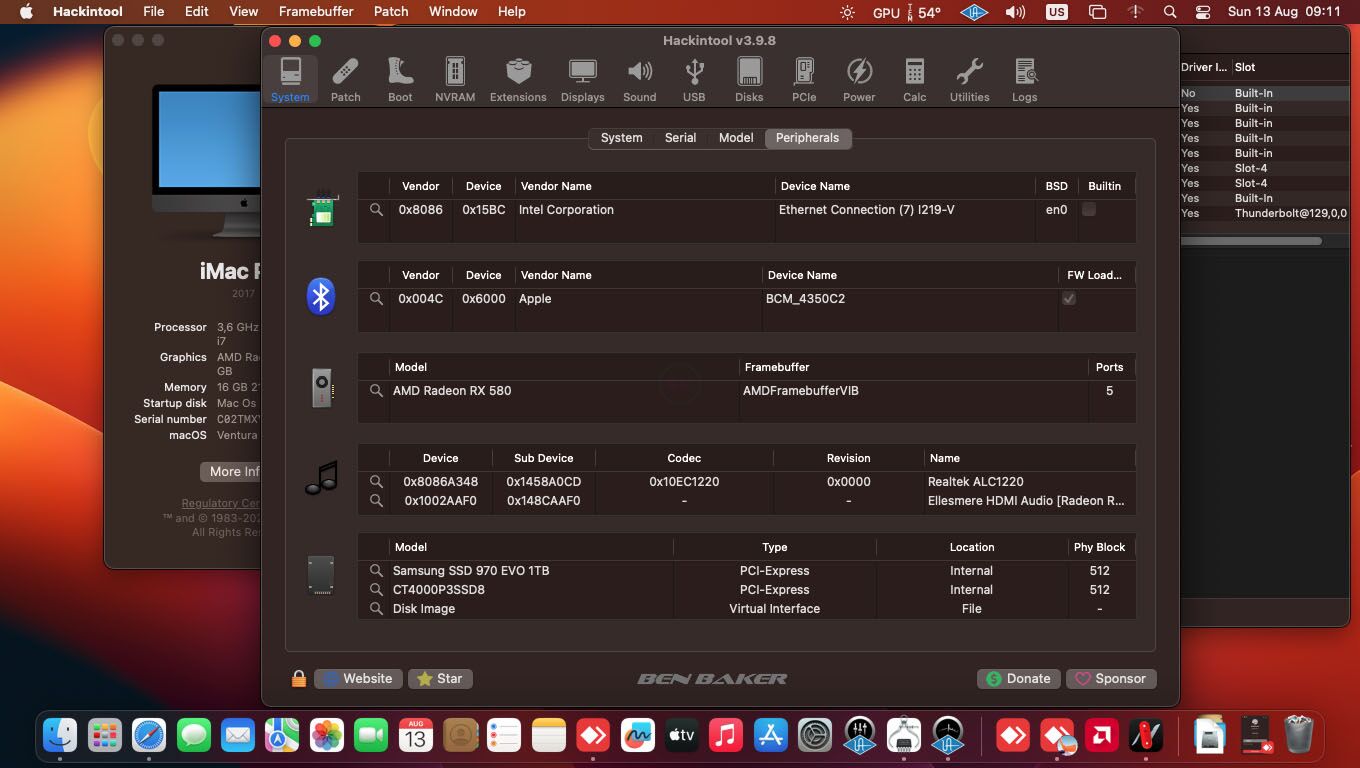1360x768 pixels.
Task: Click the Website button
Action: [x=358, y=678]
